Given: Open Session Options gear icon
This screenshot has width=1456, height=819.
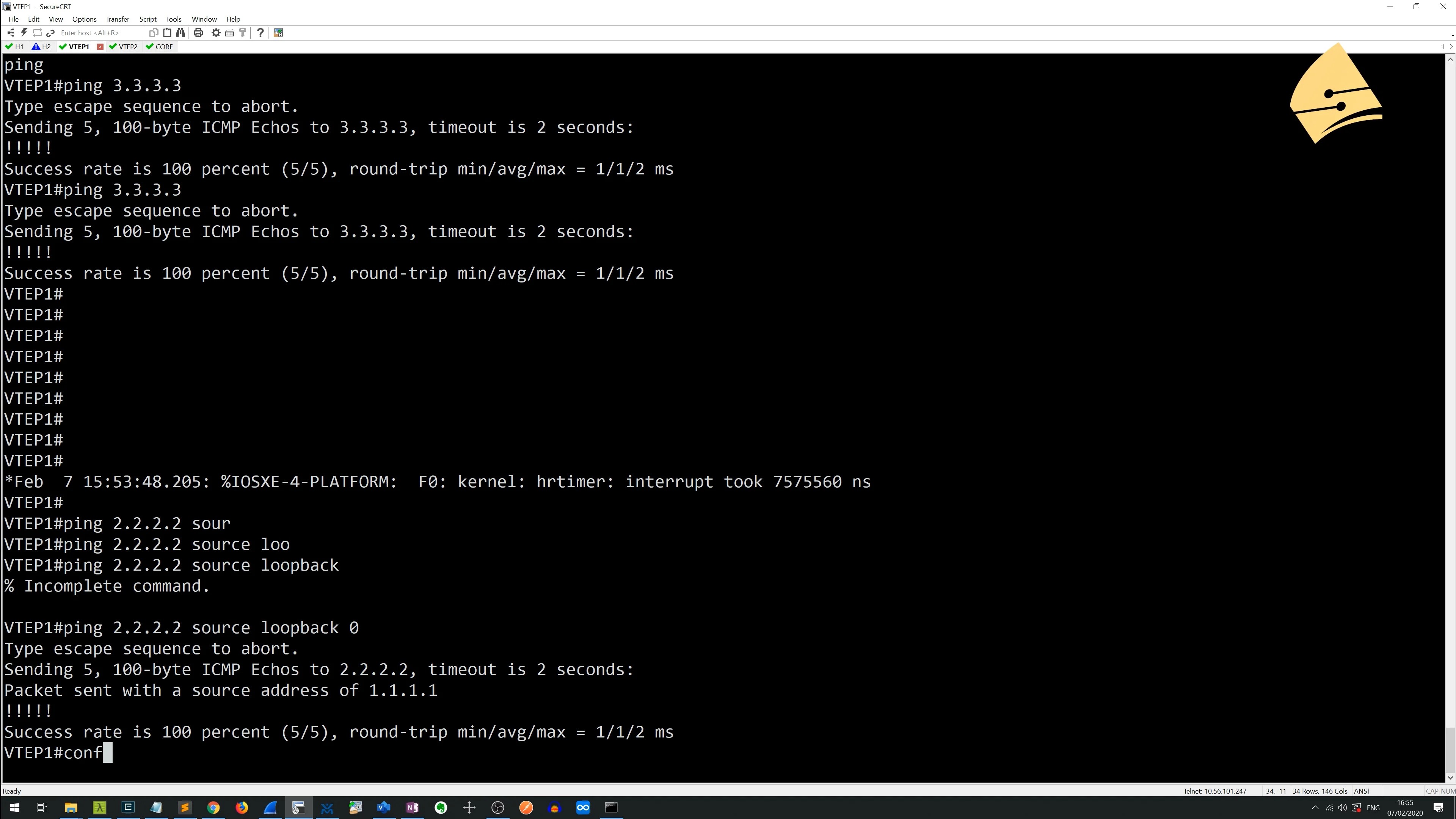Looking at the screenshot, I should point(216,33).
